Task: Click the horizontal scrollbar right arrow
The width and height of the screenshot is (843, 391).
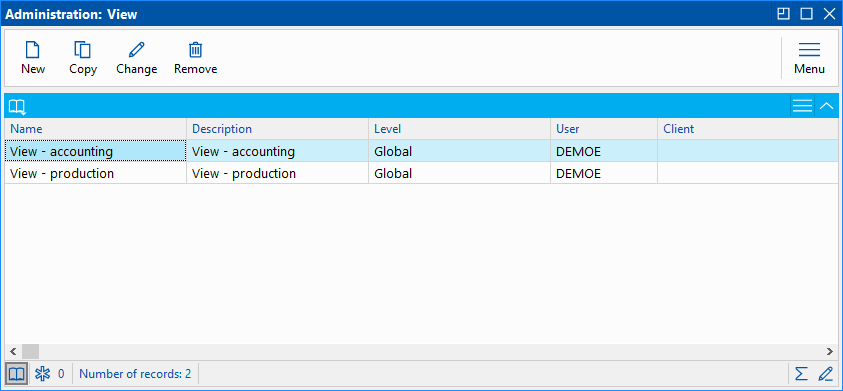Action: tap(830, 352)
